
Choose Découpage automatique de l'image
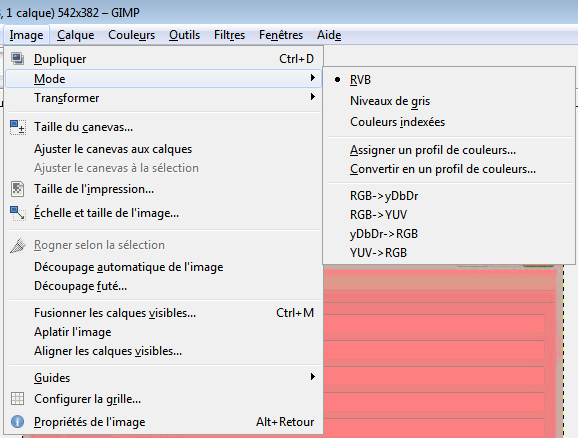coord(164,267)
